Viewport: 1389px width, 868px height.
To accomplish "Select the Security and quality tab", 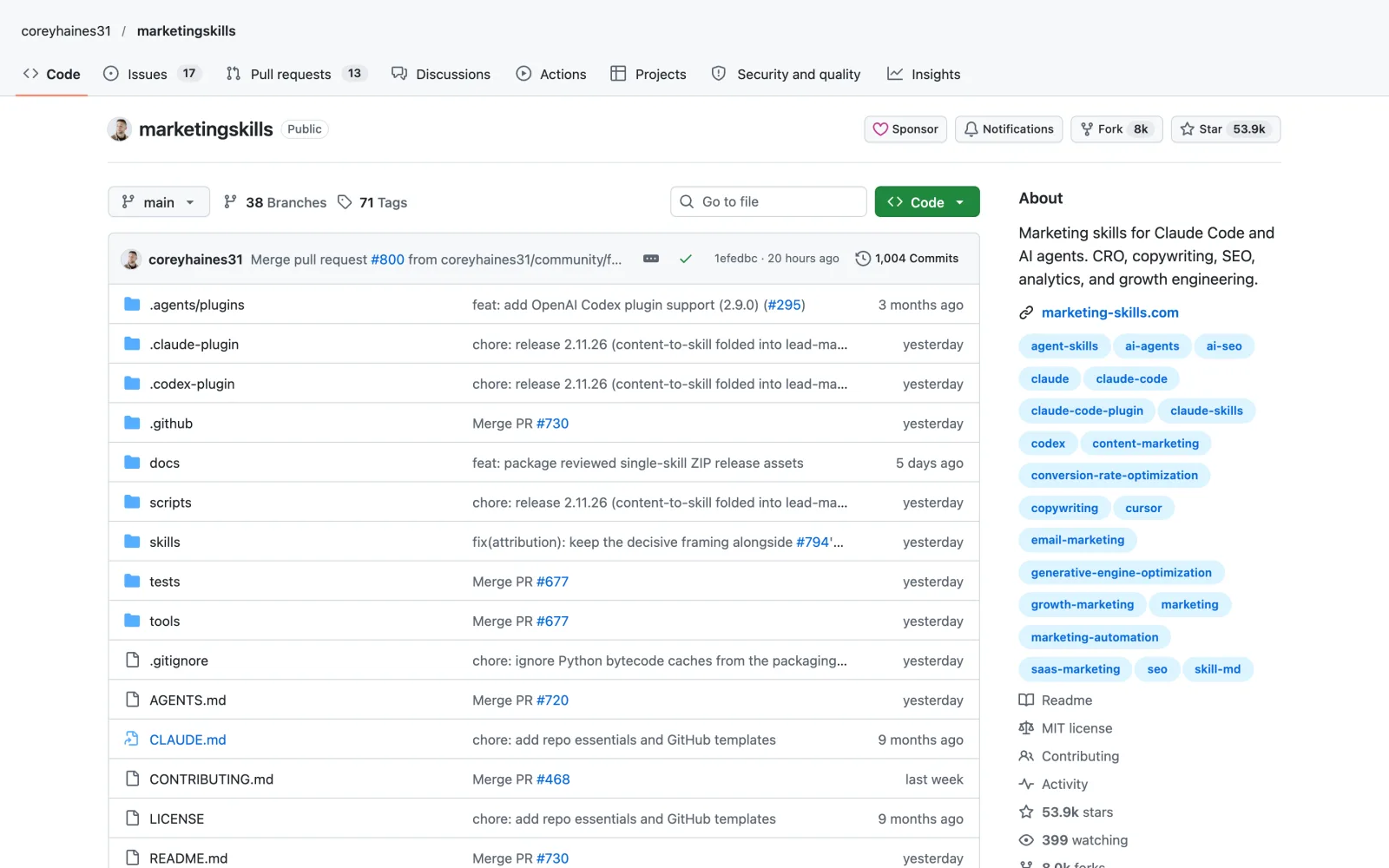I will pos(787,74).
